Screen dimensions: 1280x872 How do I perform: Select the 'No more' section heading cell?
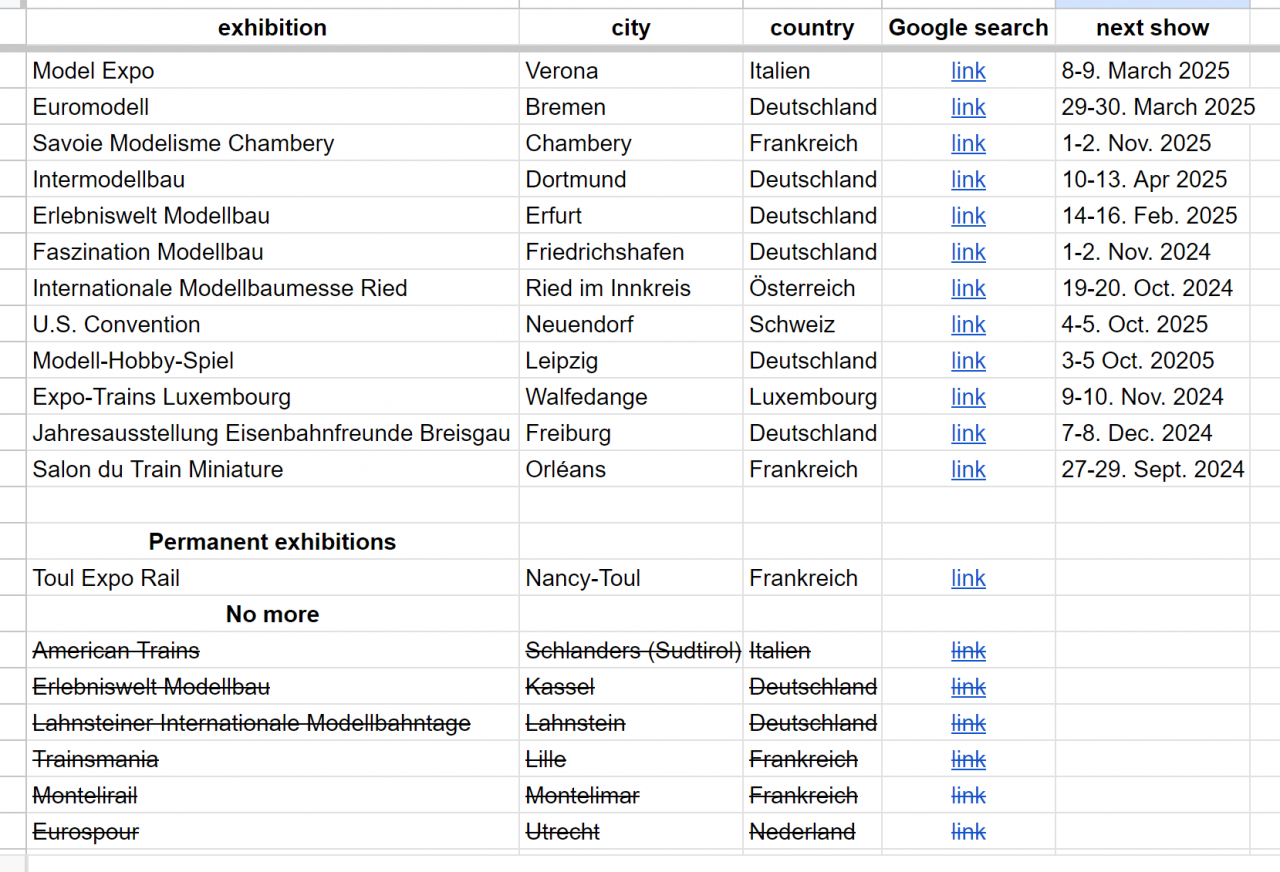coord(272,614)
